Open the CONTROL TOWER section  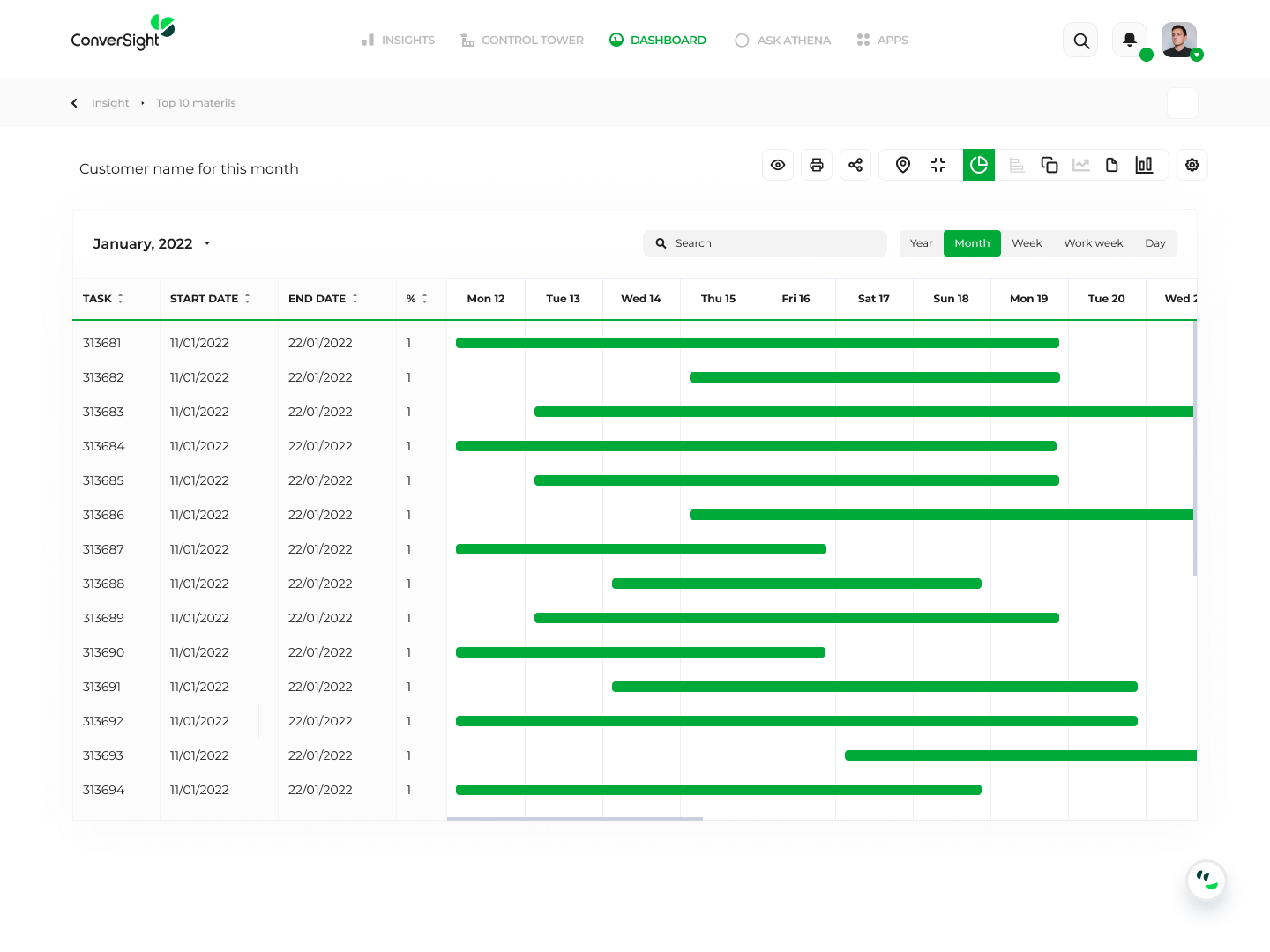(522, 40)
